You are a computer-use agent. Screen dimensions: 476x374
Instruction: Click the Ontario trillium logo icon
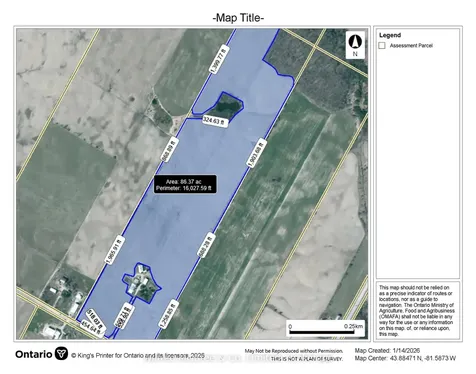click(61, 353)
